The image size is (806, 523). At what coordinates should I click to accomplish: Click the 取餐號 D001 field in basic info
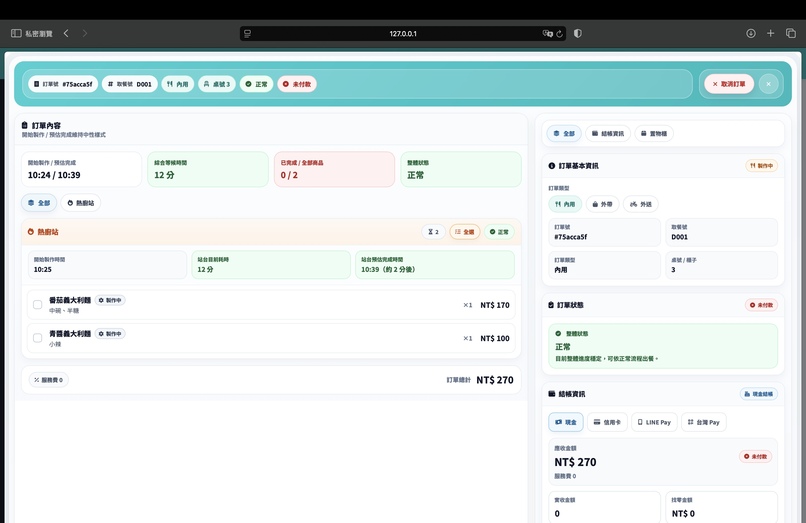coord(721,232)
